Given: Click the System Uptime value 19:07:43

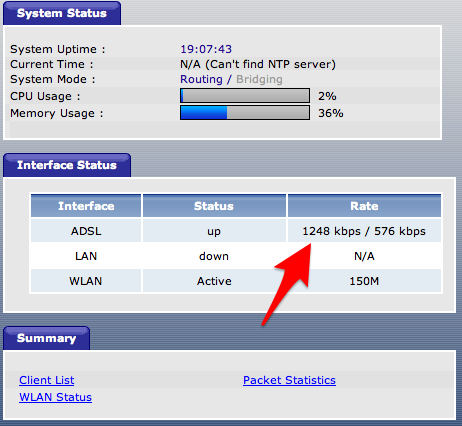Looking at the screenshot, I should 206,49.
